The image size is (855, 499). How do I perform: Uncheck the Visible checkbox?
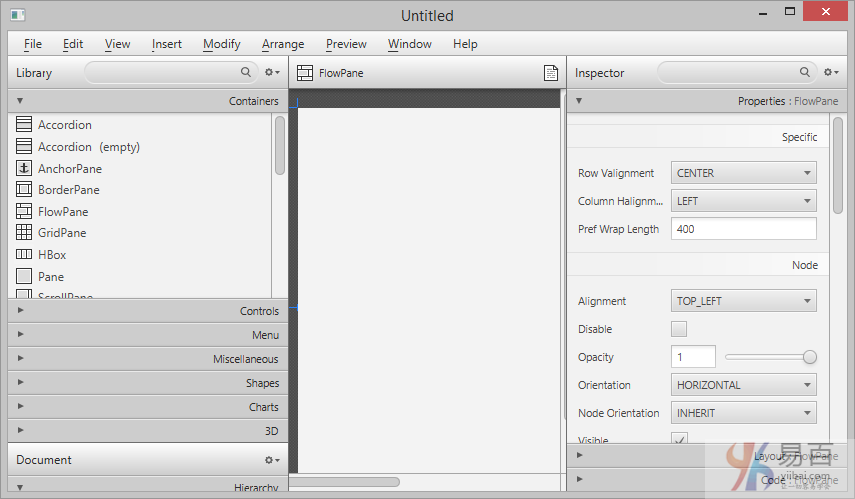click(x=679, y=440)
